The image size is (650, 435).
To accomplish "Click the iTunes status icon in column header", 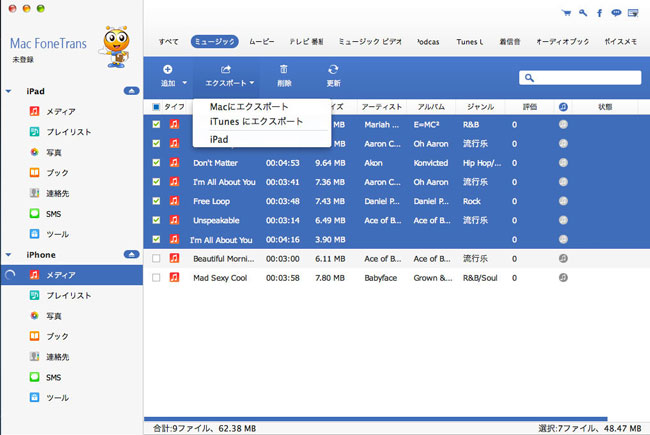I will coord(563,107).
